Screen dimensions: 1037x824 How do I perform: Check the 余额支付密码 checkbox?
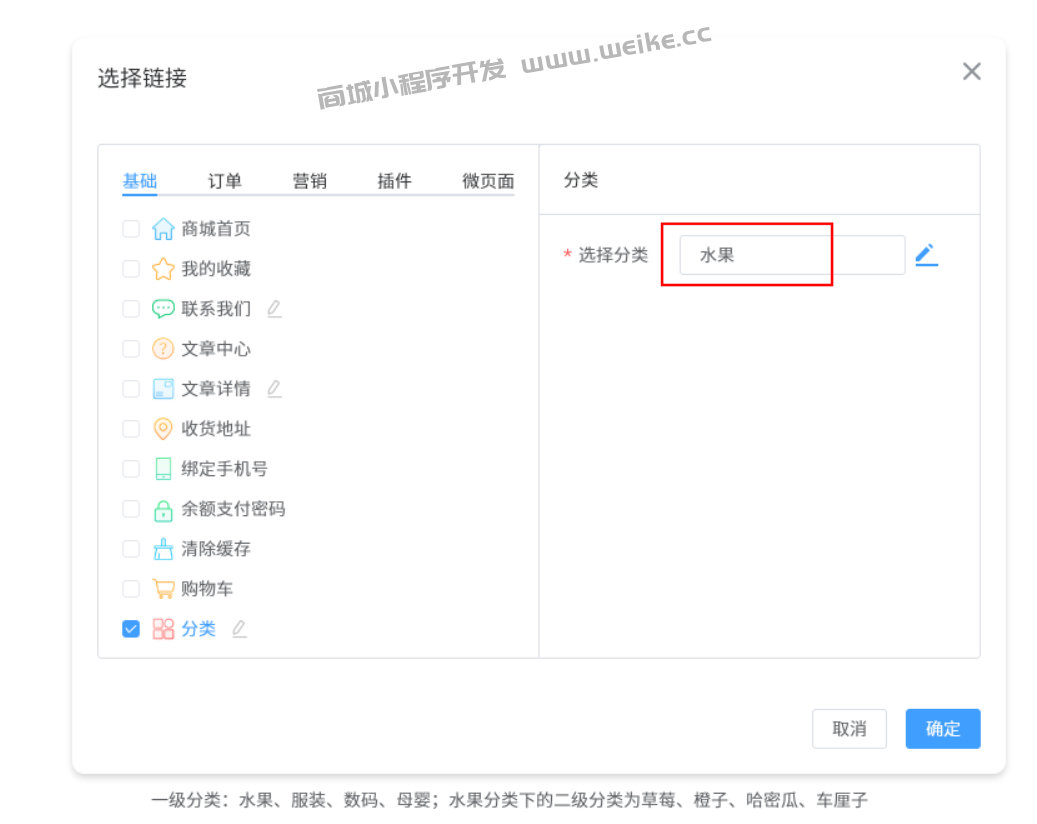pos(131,509)
